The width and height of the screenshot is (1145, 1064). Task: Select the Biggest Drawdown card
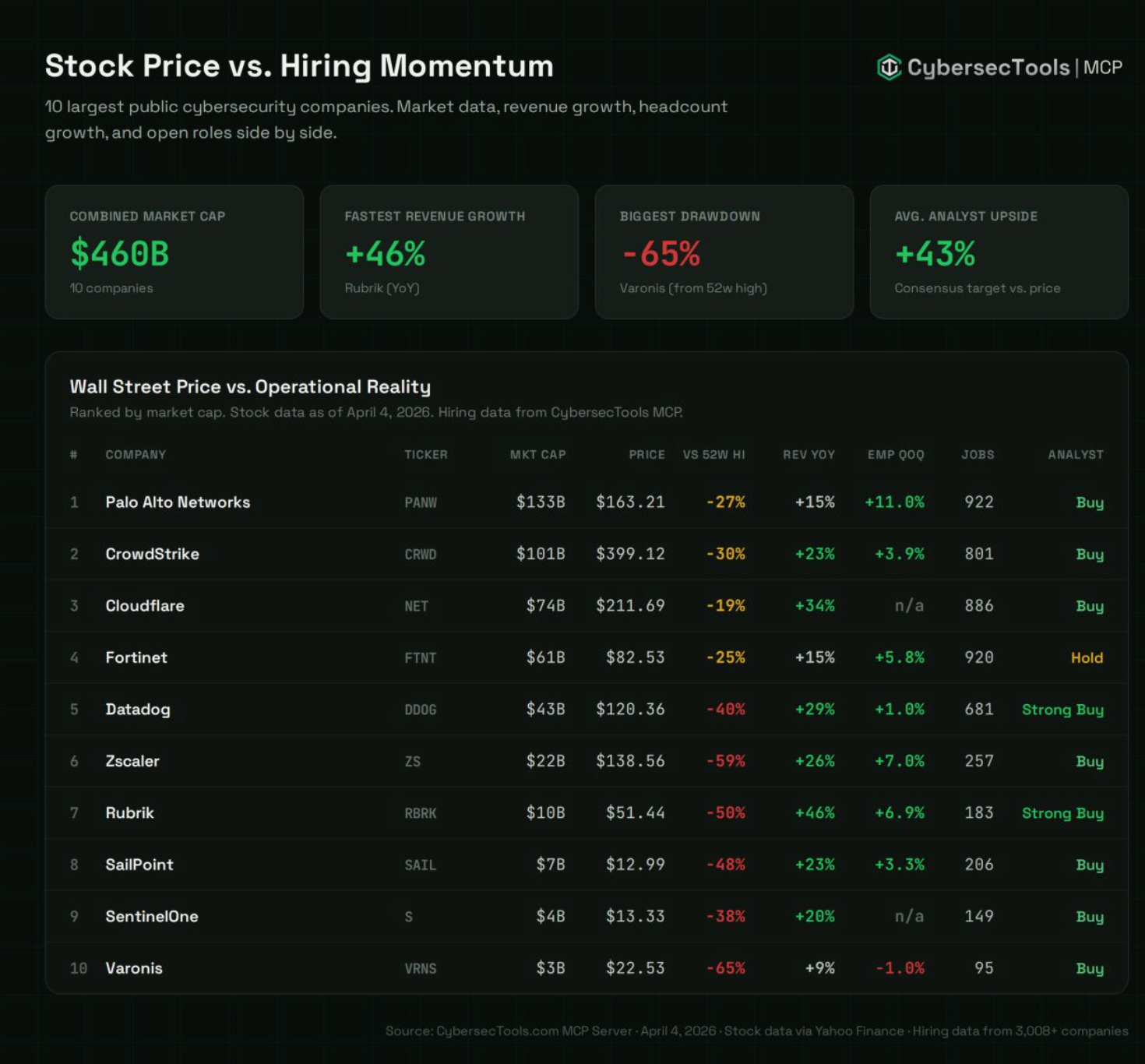pos(724,252)
